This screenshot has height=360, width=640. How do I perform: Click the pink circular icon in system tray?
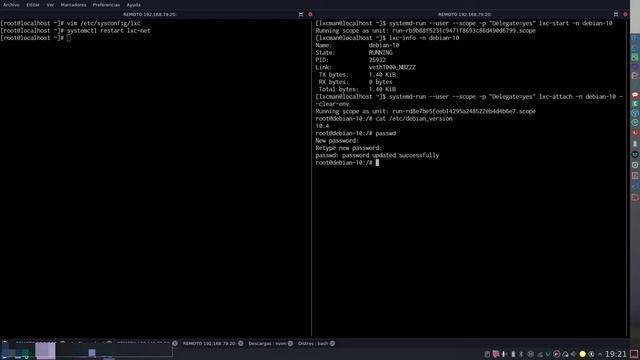(x=557, y=354)
